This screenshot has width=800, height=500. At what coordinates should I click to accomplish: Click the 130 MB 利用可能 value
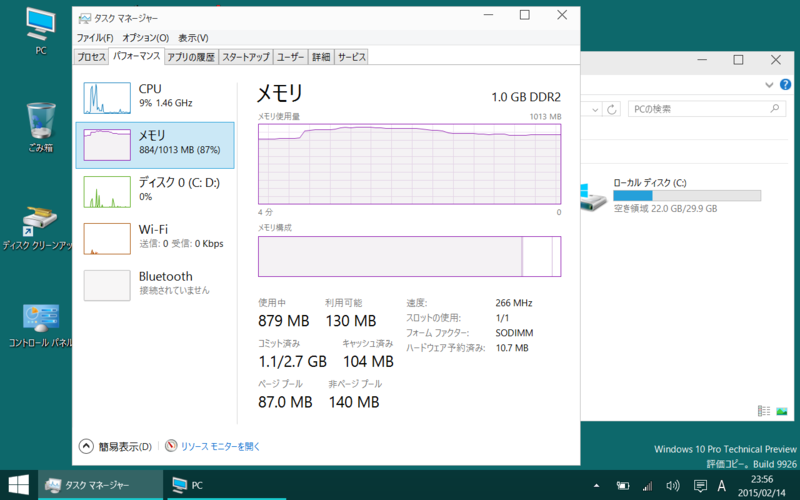pyautogui.click(x=351, y=321)
